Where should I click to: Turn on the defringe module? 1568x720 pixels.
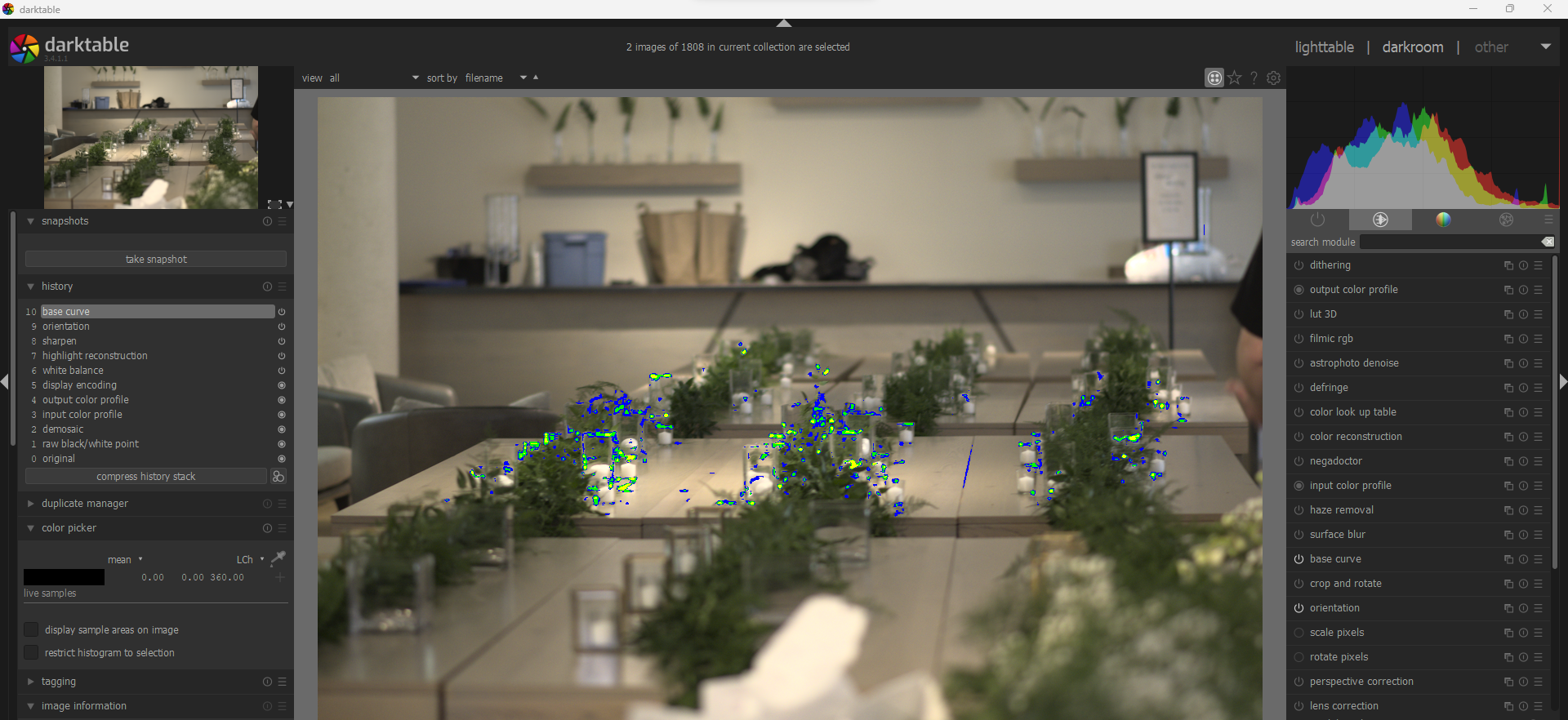coord(1298,388)
